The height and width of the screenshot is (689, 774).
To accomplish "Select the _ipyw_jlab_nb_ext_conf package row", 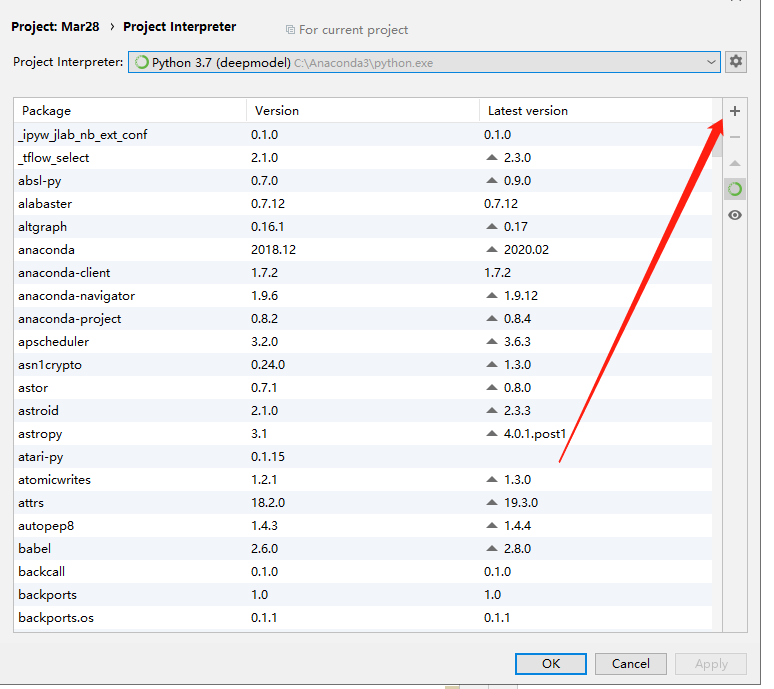I will (363, 135).
